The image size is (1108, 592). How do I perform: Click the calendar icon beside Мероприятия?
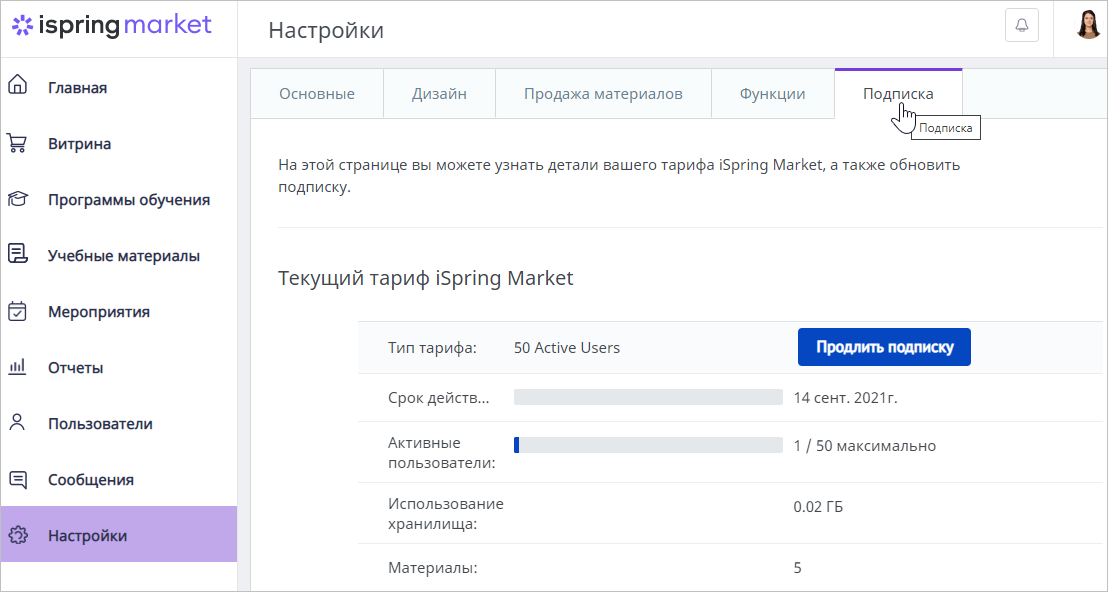click(18, 311)
